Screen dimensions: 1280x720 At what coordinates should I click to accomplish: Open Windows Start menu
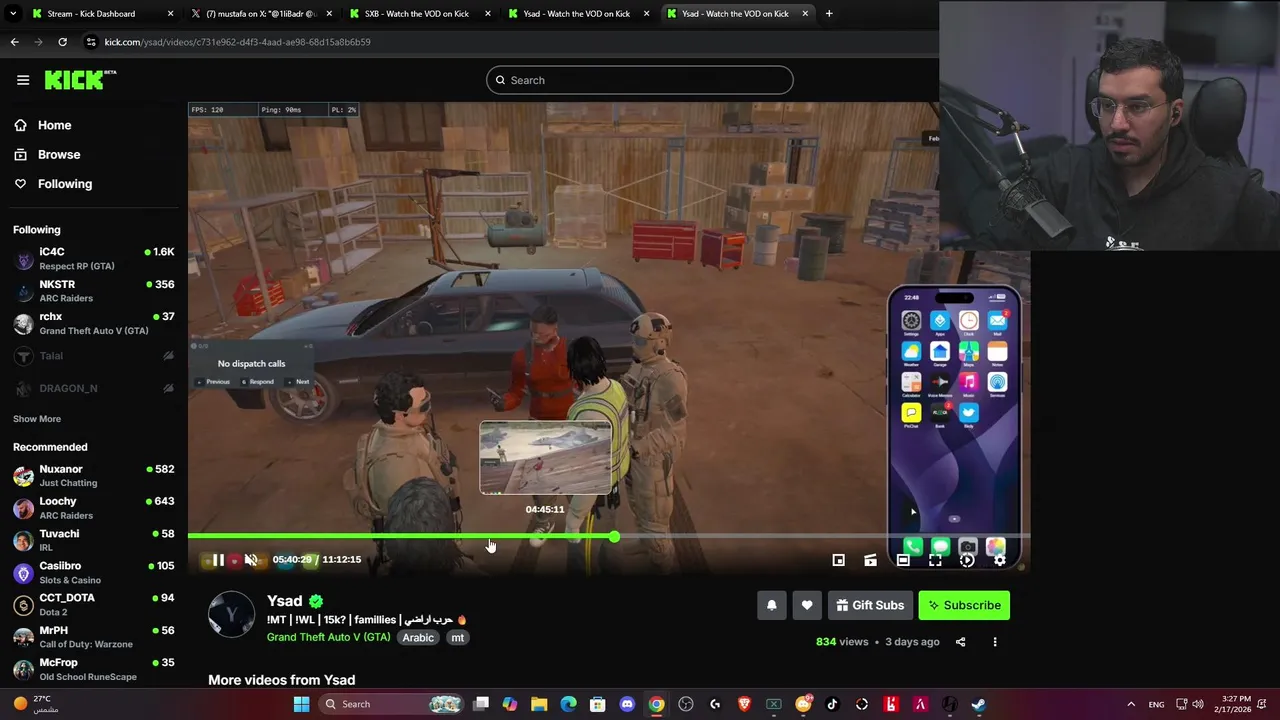[x=301, y=704]
